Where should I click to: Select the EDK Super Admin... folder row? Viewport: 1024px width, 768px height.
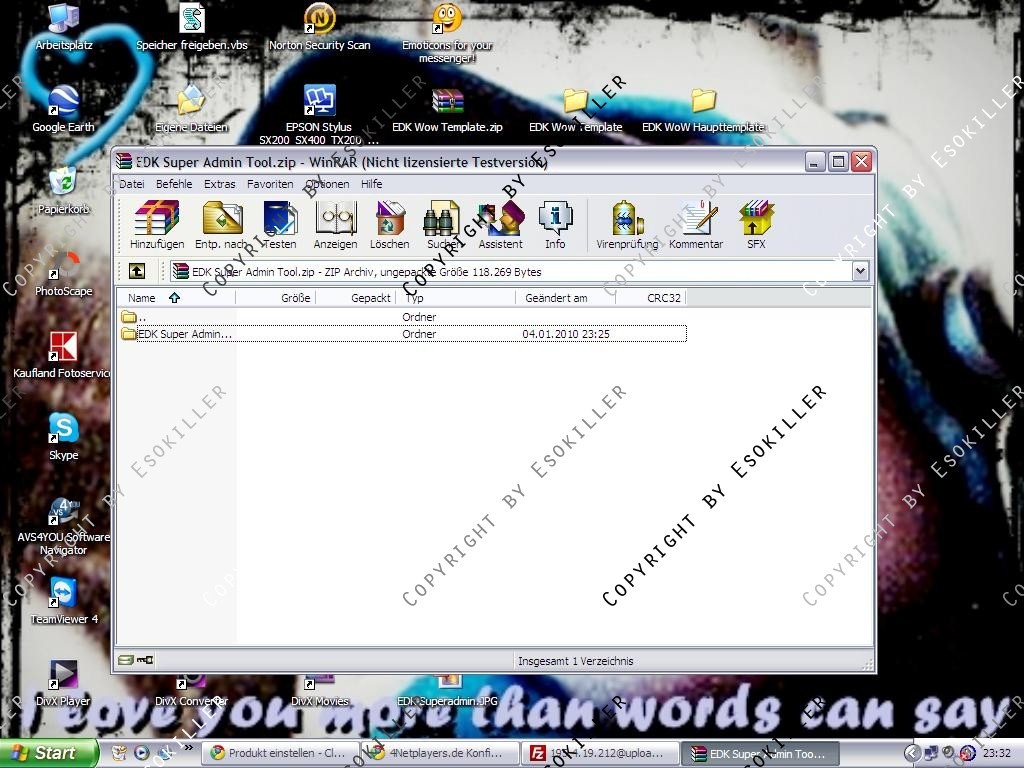[x=402, y=334]
